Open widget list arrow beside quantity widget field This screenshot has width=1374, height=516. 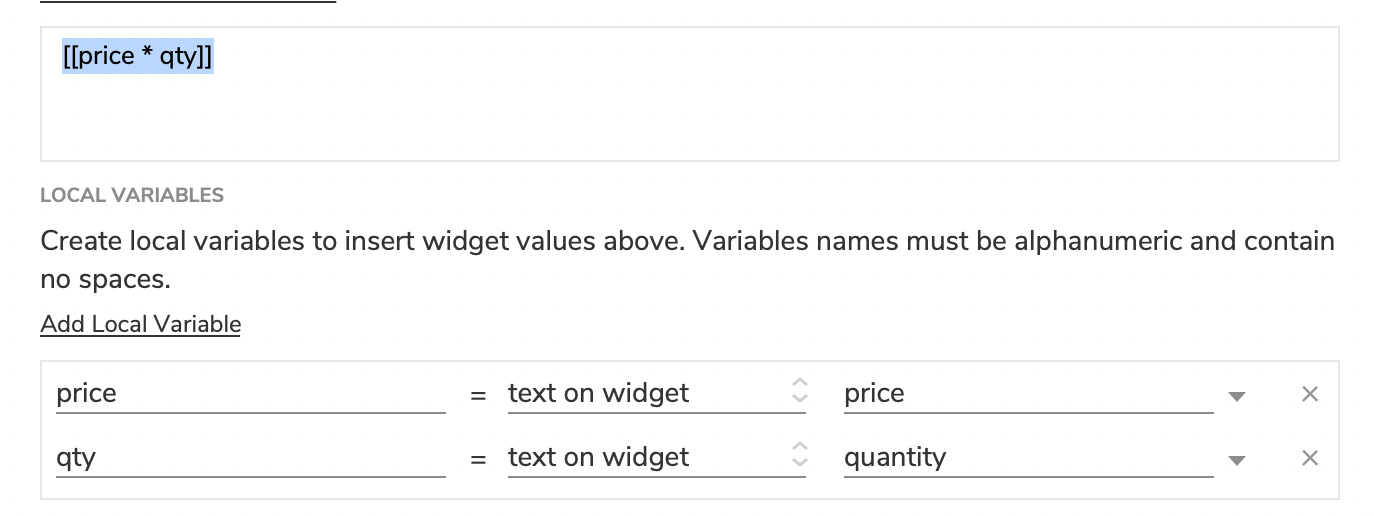(x=1237, y=460)
